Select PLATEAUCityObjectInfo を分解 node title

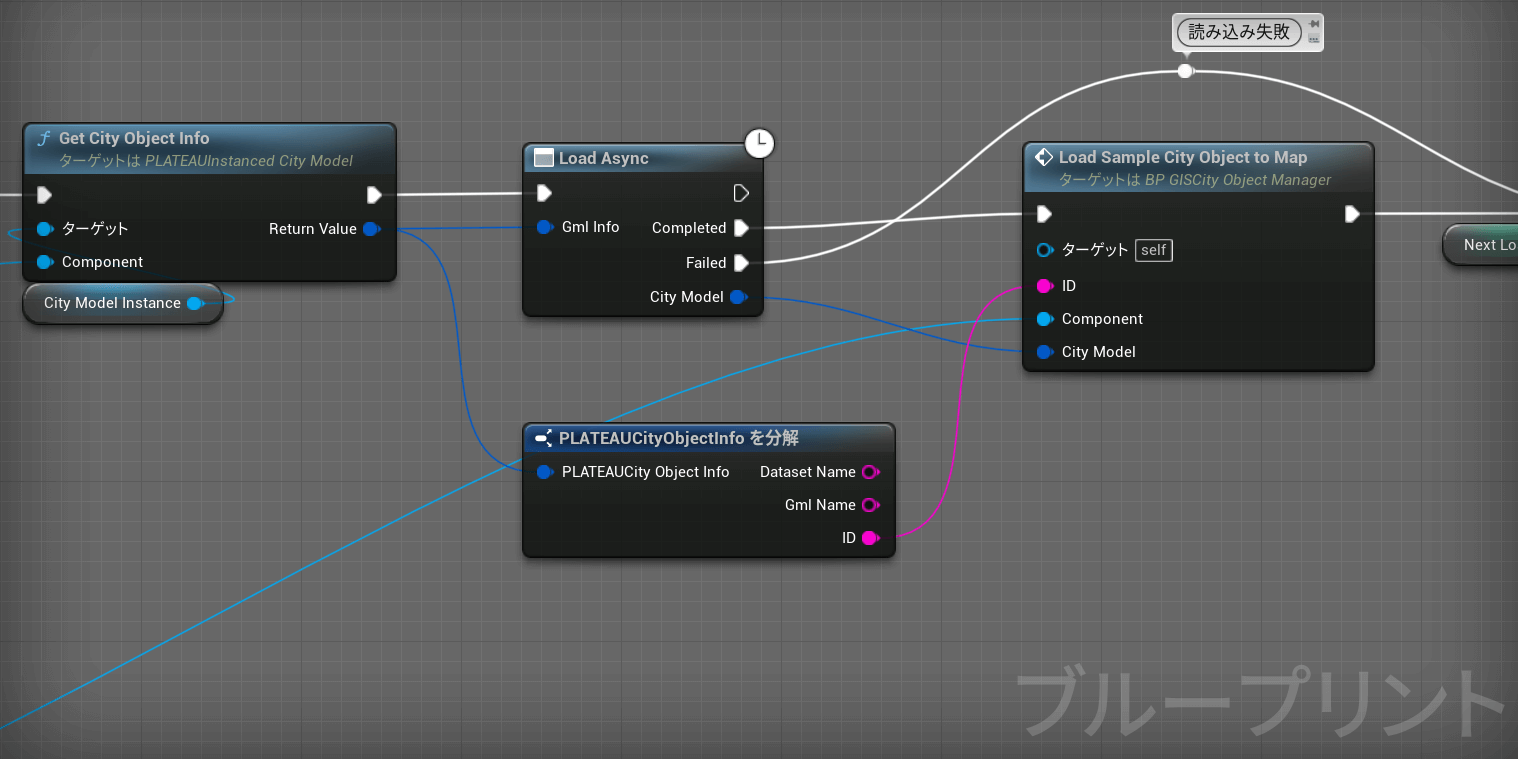(679, 438)
